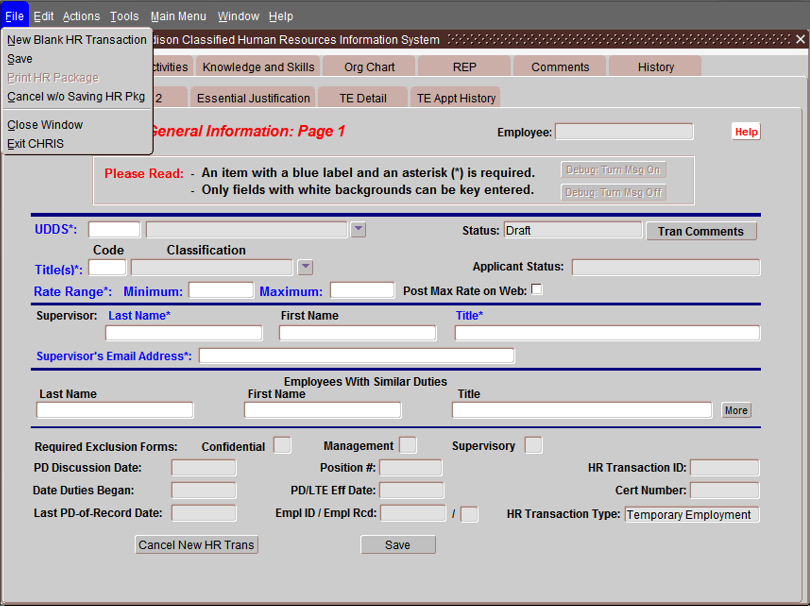Click the Rate Range Maximum field

tap(362, 290)
